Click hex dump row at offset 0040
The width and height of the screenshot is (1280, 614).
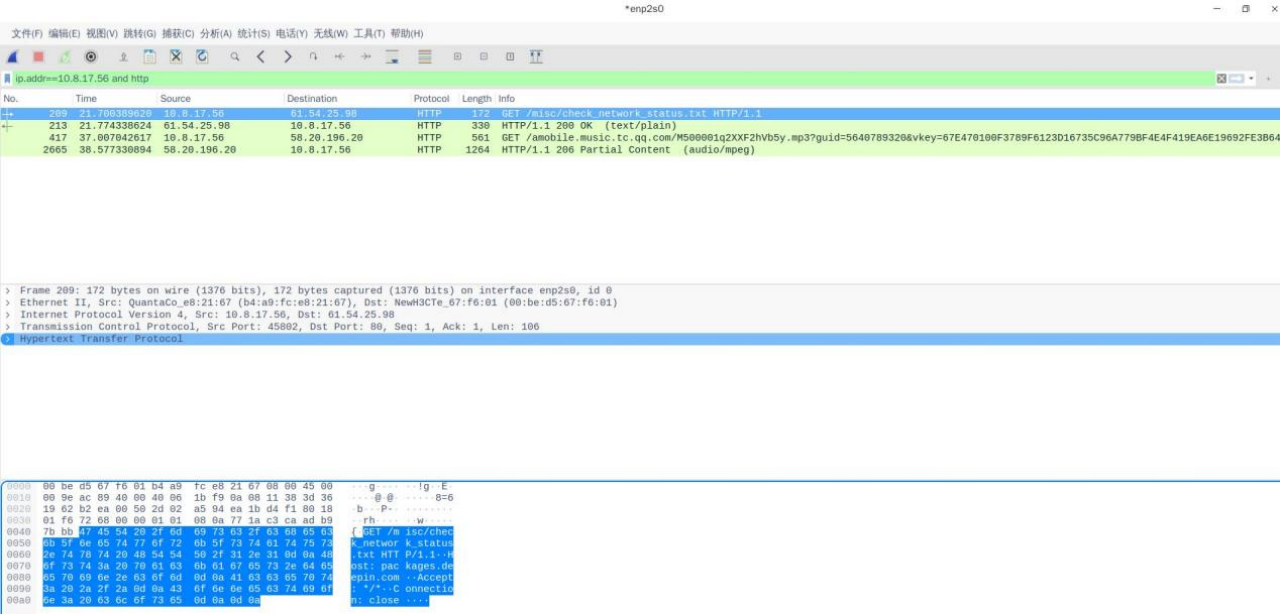pyautogui.click(x=230, y=531)
